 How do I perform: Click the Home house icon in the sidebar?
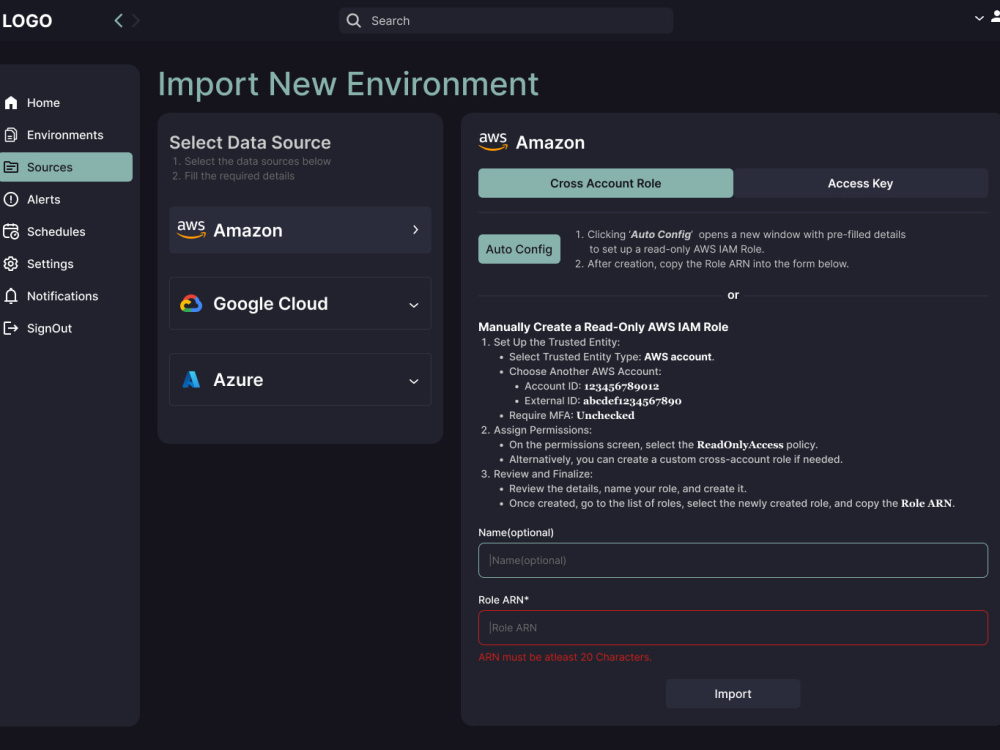[11, 103]
